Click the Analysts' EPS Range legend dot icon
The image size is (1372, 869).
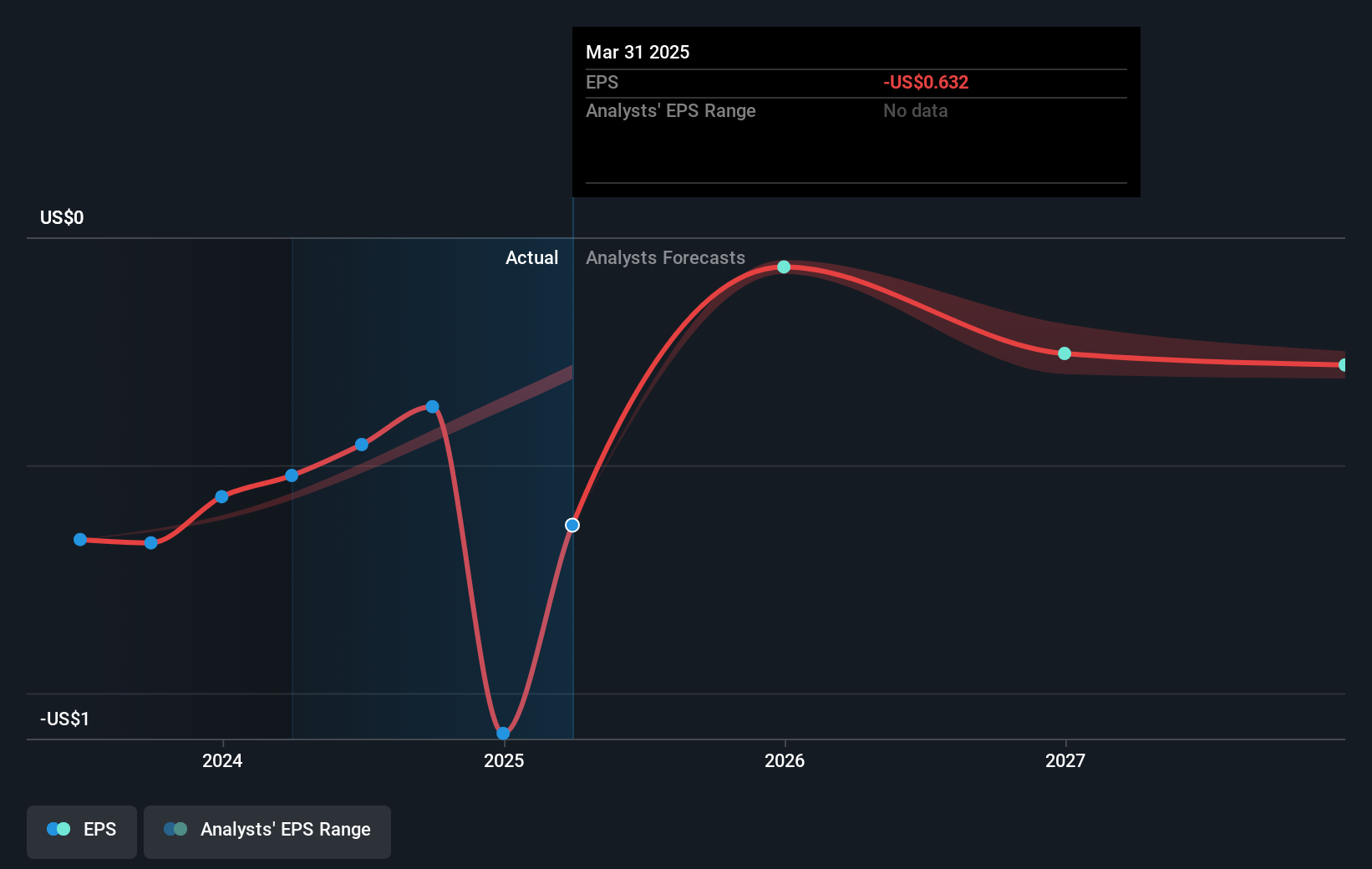tap(175, 829)
